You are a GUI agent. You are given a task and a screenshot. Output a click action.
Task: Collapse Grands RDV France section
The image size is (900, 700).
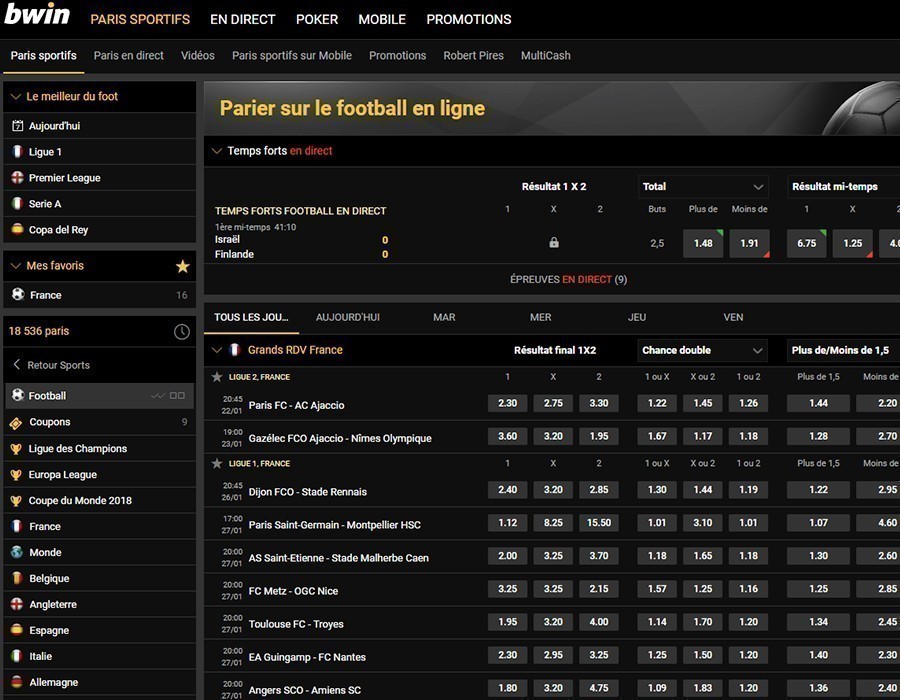point(216,350)
